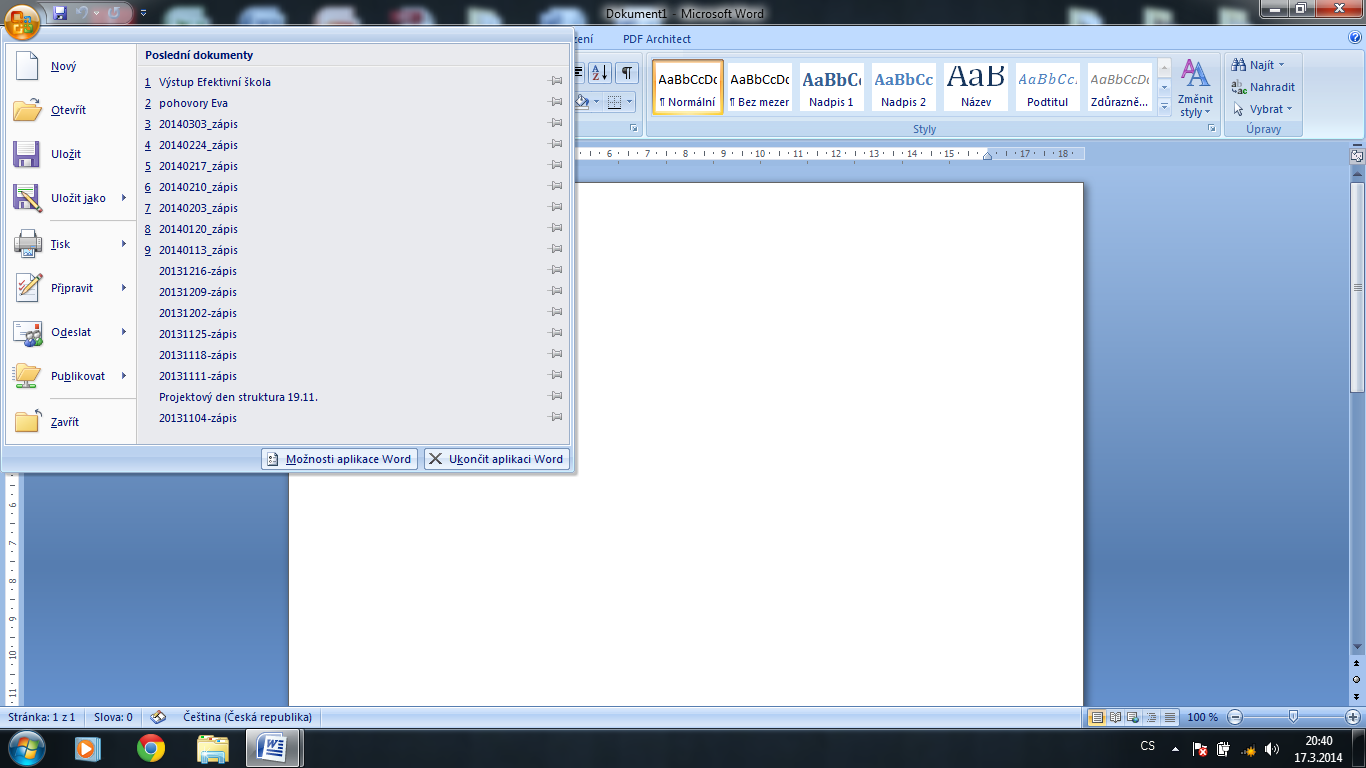
Task: Click the zoom in plus button
Action: click(1353, 717)
